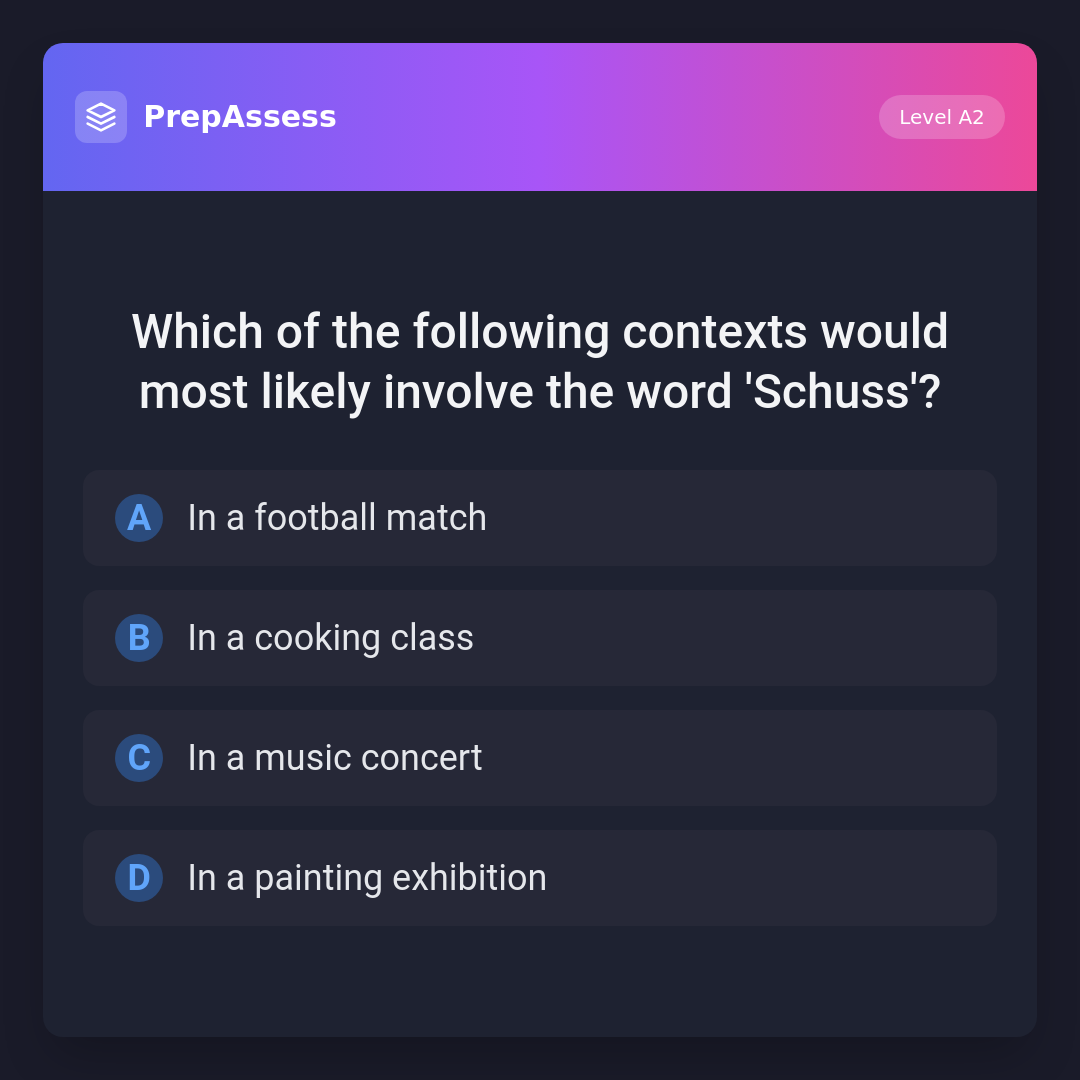Choose answer 'In a cooking class'
This screenshot has width=1080, height=1080.
(331, 638)
